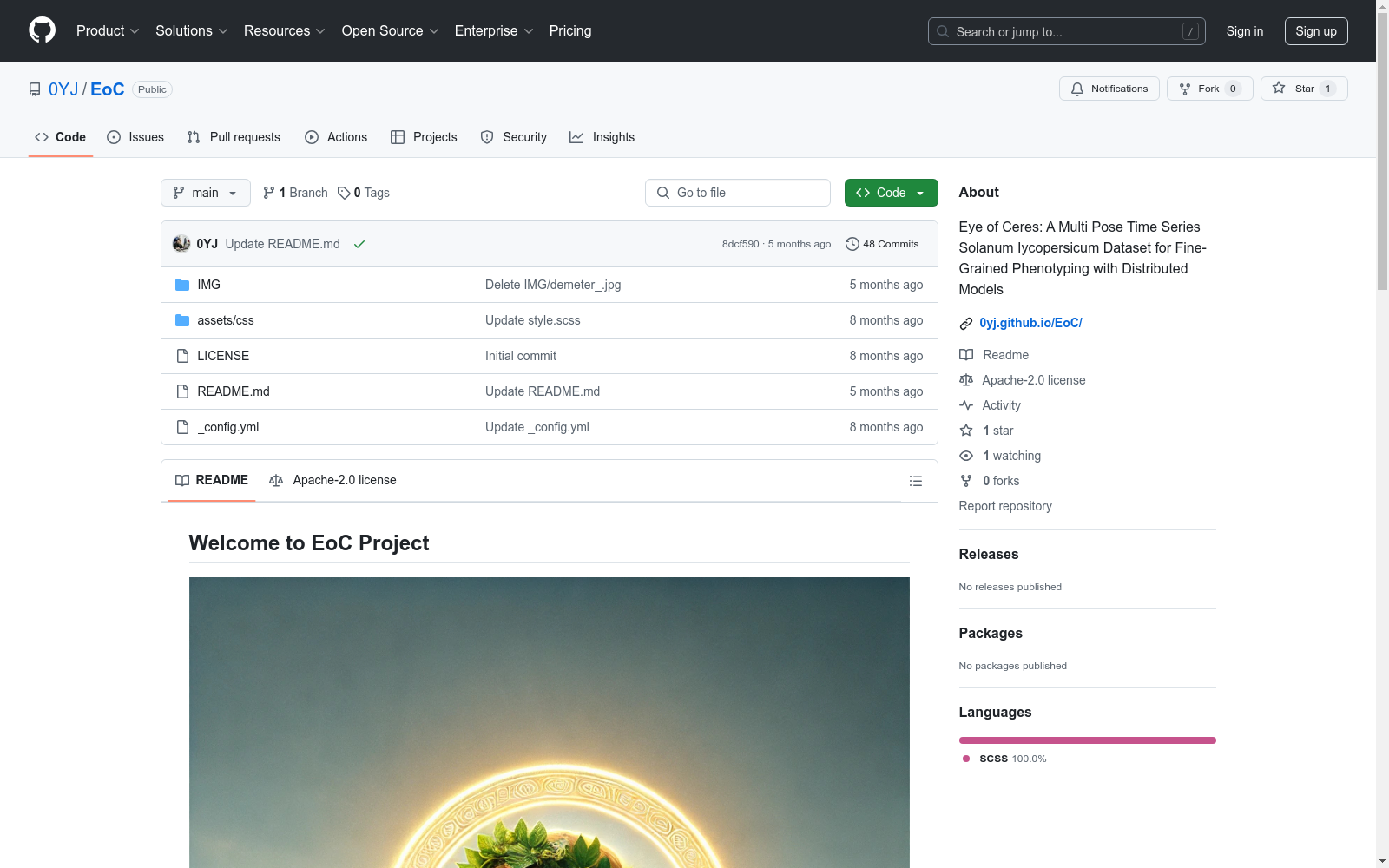The height and width of the screenshot is (868, 1389).
Task: Expand the Enterprise menu
Action: click(494, 31)
